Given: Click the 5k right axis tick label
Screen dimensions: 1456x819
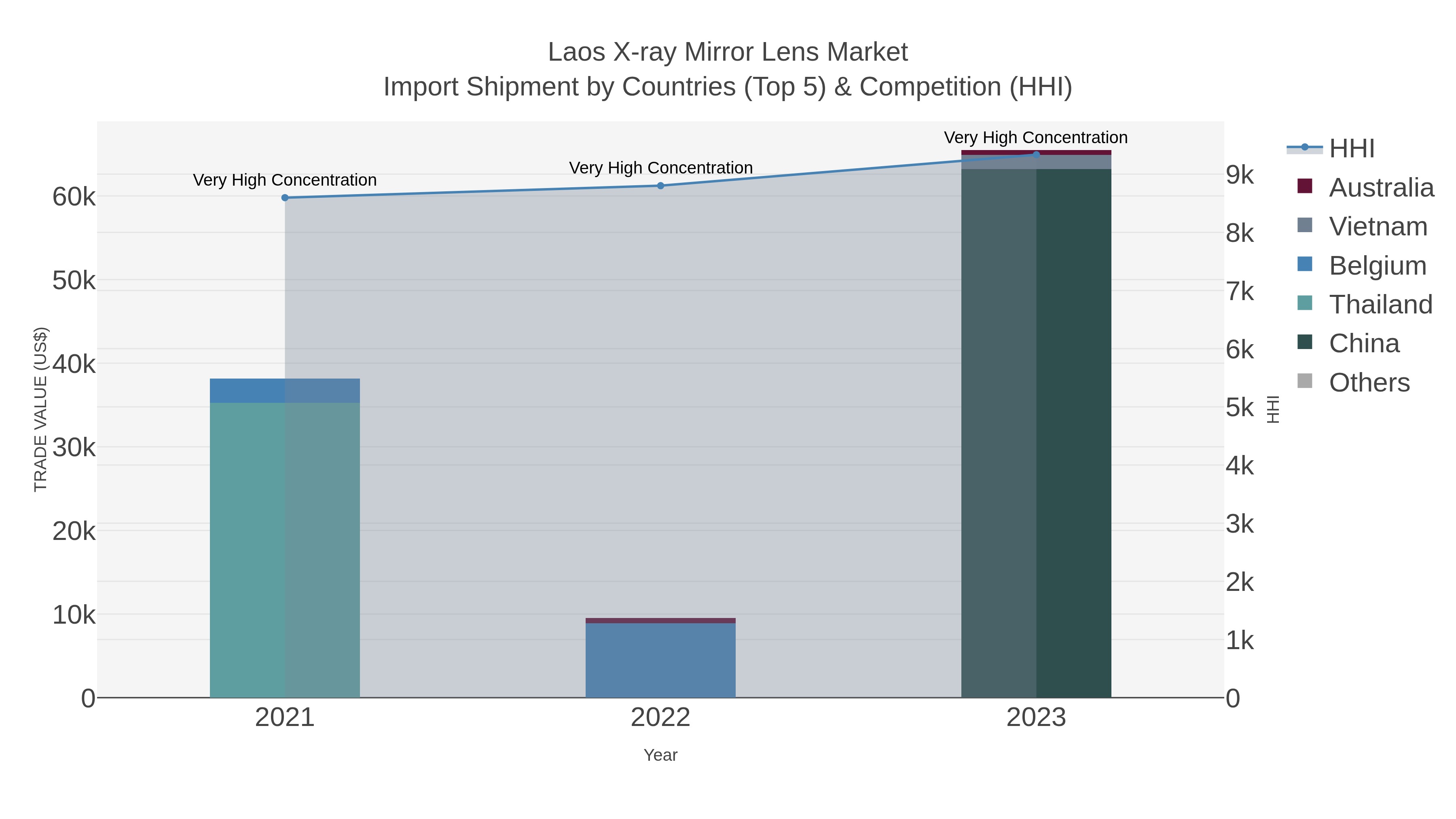Looking at the screenshot, I should tap(1240, 408).
